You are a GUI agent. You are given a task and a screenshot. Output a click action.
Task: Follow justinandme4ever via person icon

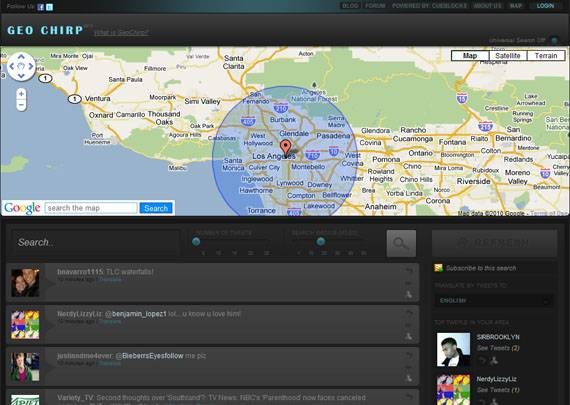tap(409, 378)
